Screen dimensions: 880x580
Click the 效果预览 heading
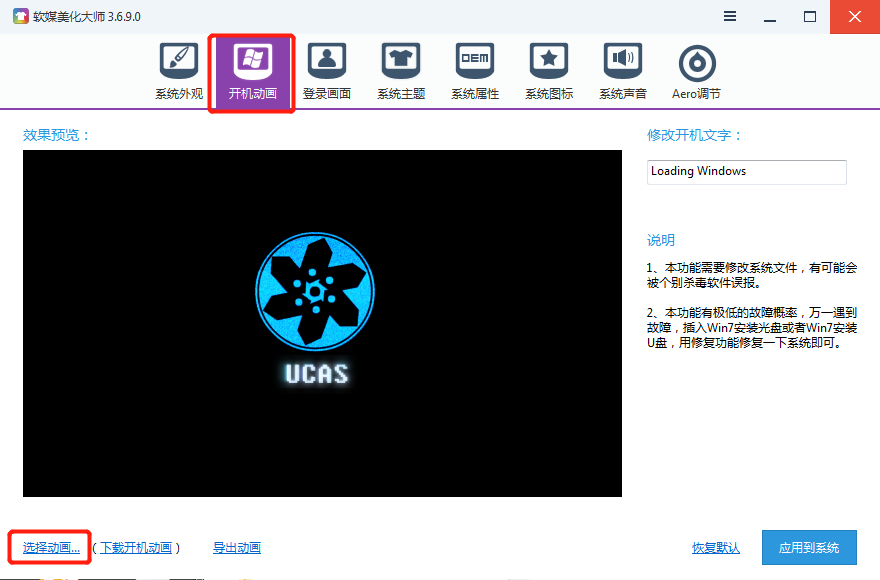pyautogui.click(x=56, y=135)
